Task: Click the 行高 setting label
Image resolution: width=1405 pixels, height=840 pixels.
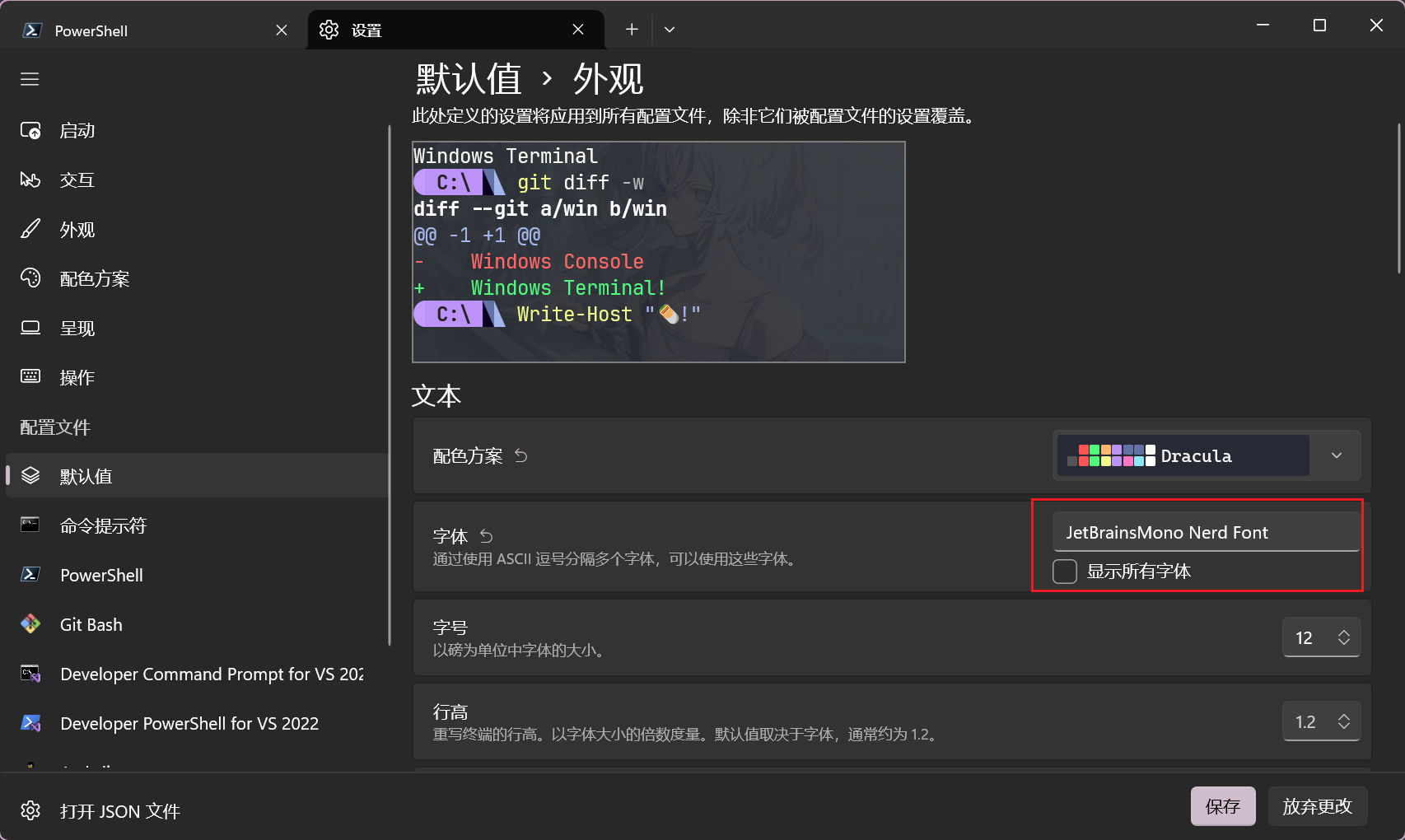Action: [x=450, y=712]
